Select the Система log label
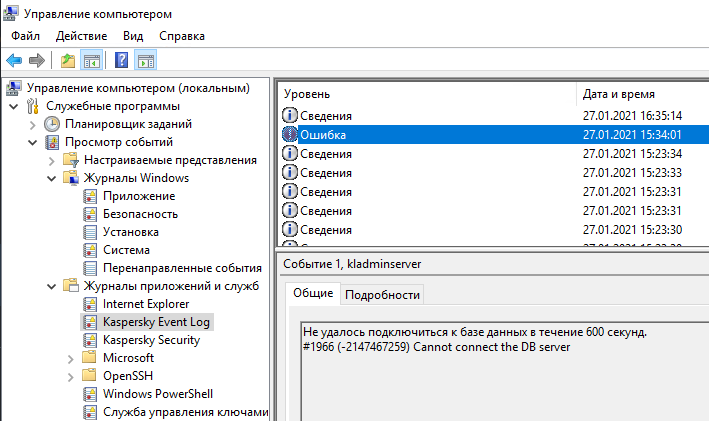Viewport: 709px width, 421px height. click(126, 250)
